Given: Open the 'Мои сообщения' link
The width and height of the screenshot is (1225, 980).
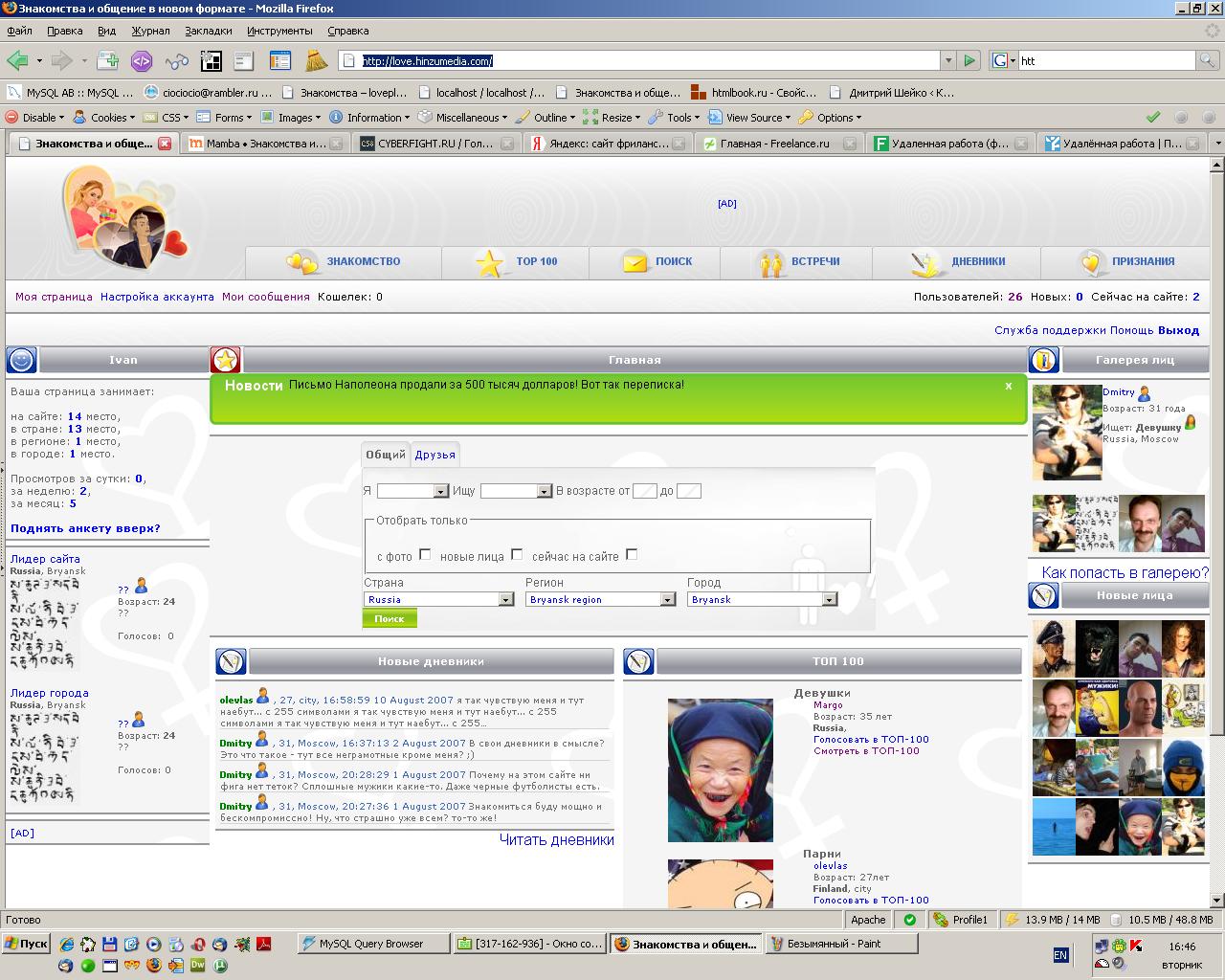Looking at the screenshot, I should click(x=266, y=297).
